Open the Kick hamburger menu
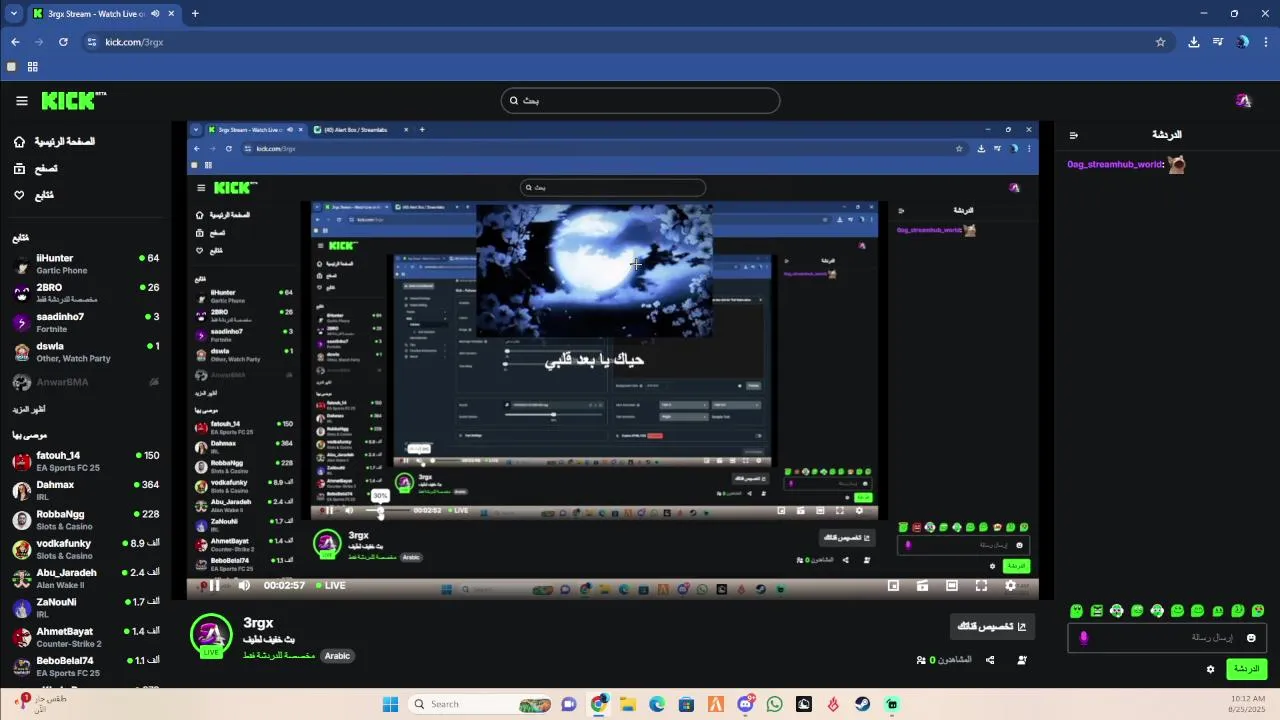The image size is (1280, 720). point(21,101)
